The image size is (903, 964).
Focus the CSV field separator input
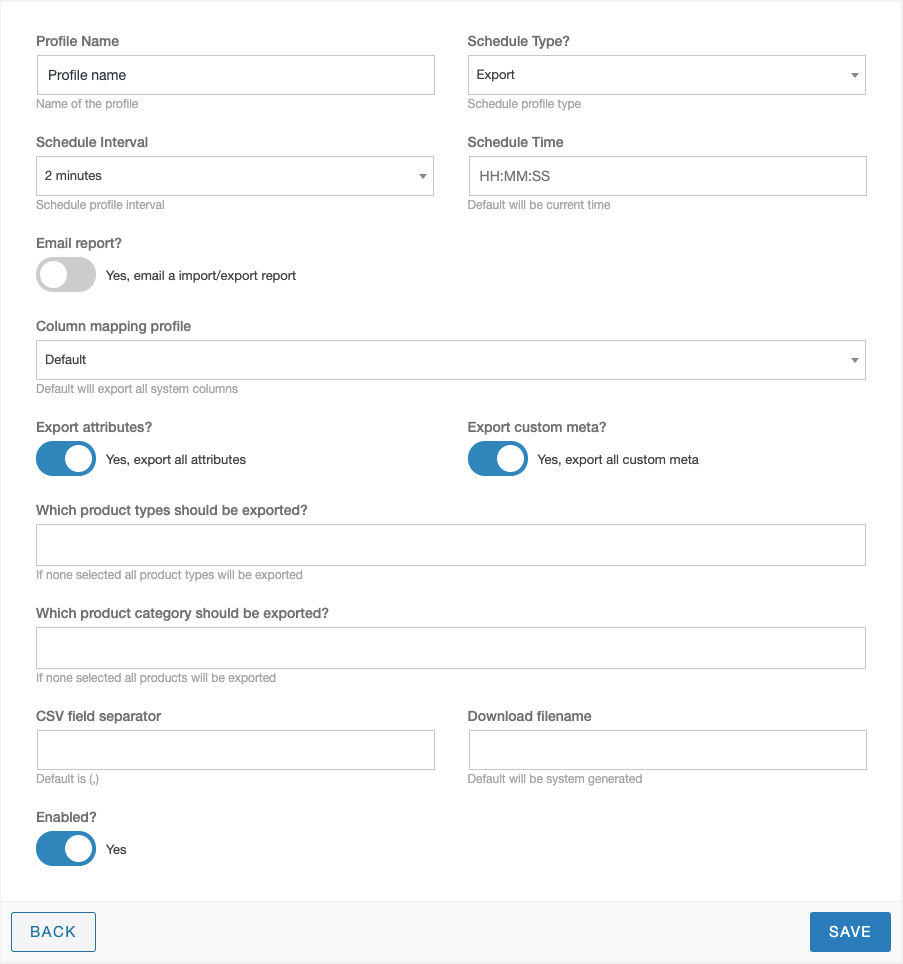click(235, 750)
